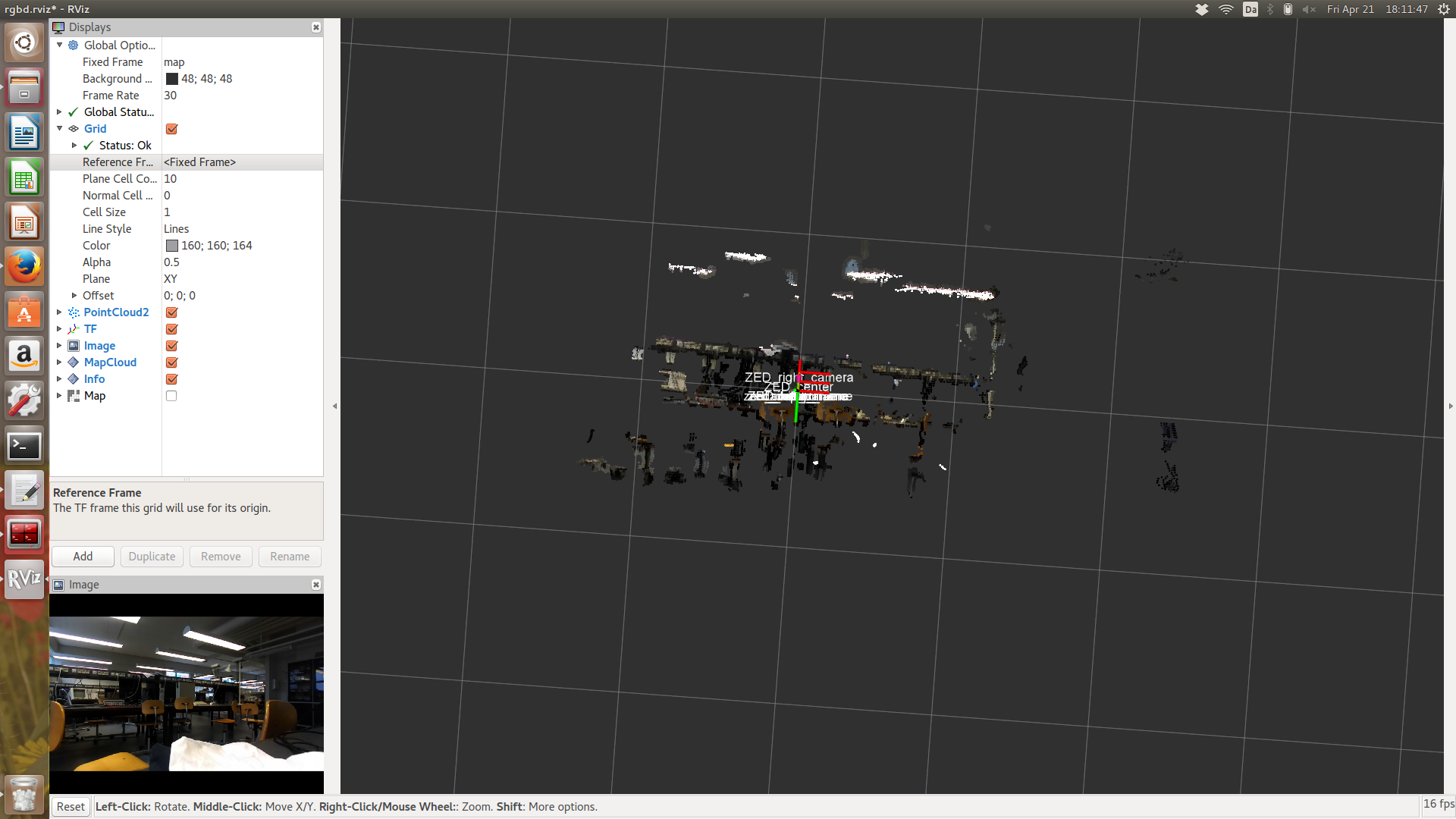Click the TF display axes icon
The width and height of the screenshot is (1456, 819).
(x=74, y=329)
